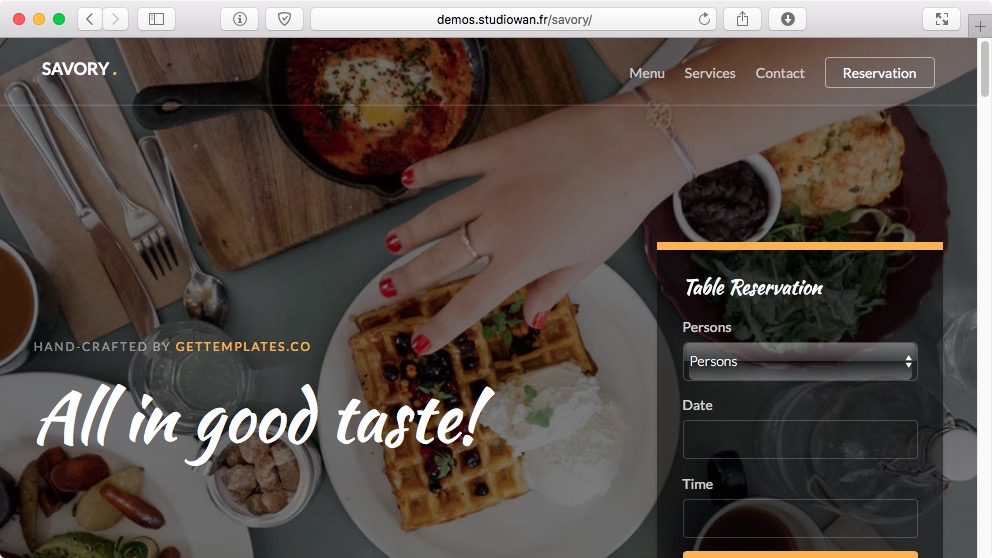Viewport: 992px width, 558px height.
Task: Focus the Date input field
Action: 800,439
